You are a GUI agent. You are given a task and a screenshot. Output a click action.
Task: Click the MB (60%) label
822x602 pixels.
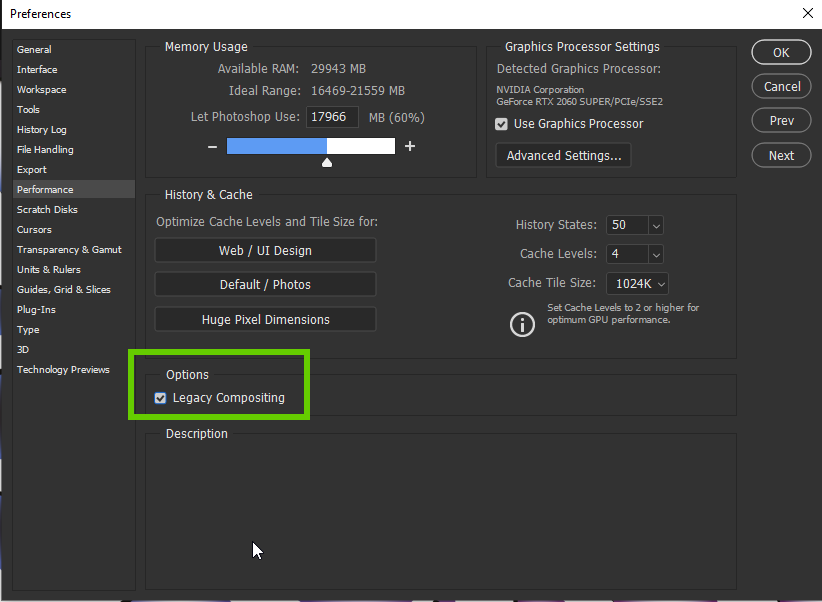(397, 117)
